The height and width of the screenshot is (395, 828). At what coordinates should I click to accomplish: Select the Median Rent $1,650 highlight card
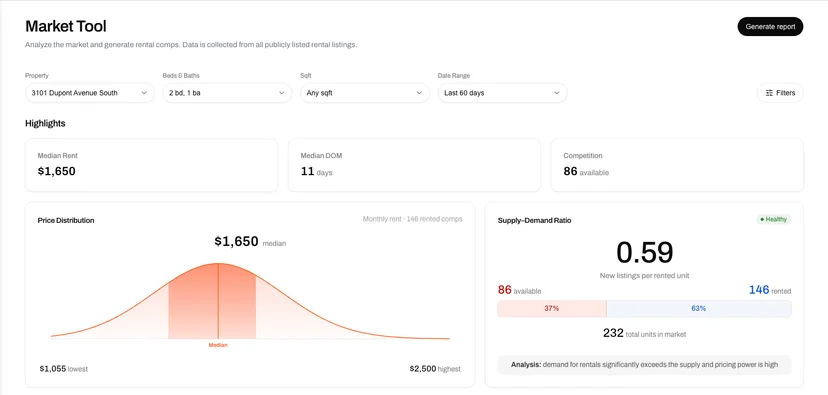[x=152, y=165]
